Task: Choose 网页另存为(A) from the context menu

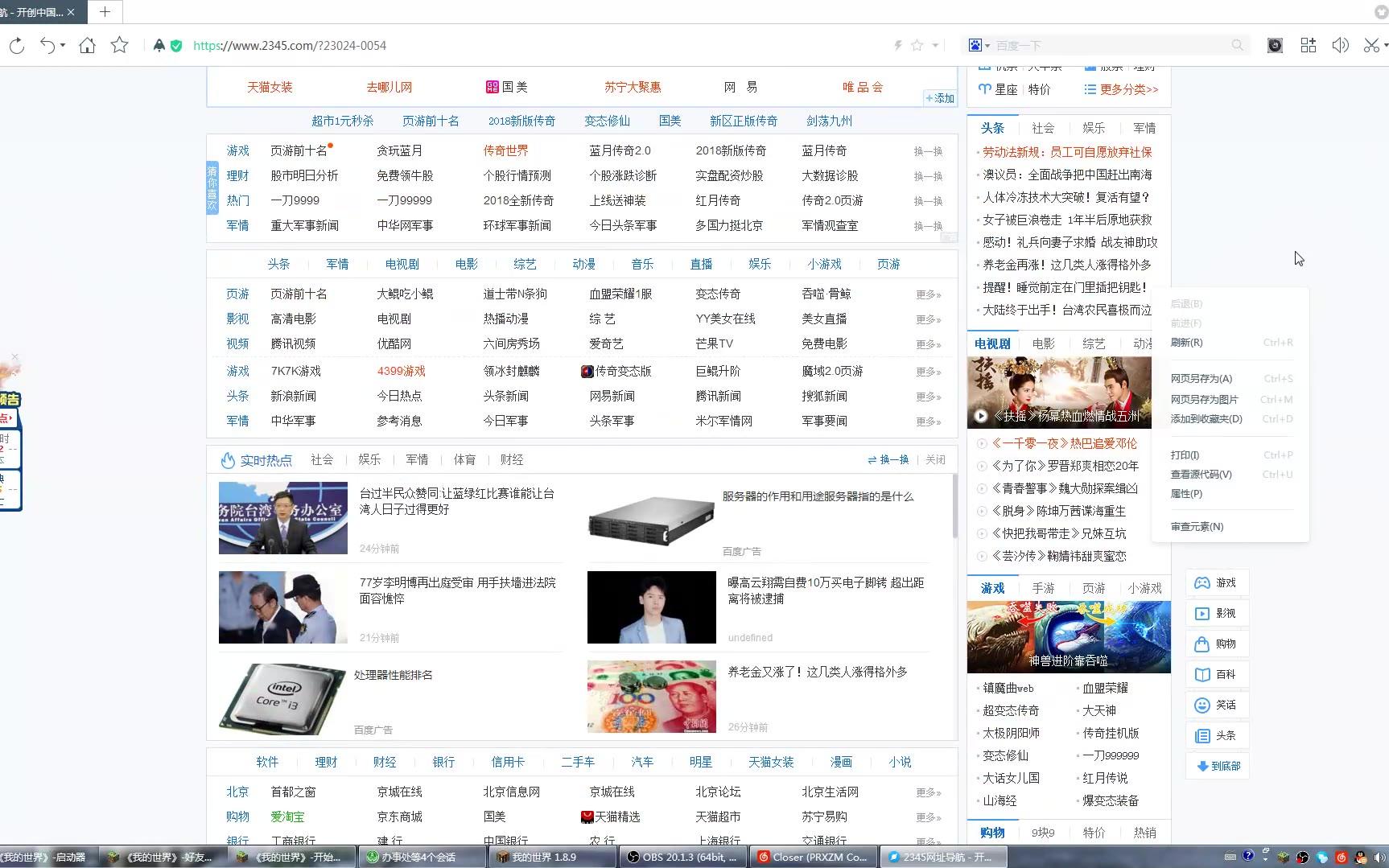Action: point(1230,379)
